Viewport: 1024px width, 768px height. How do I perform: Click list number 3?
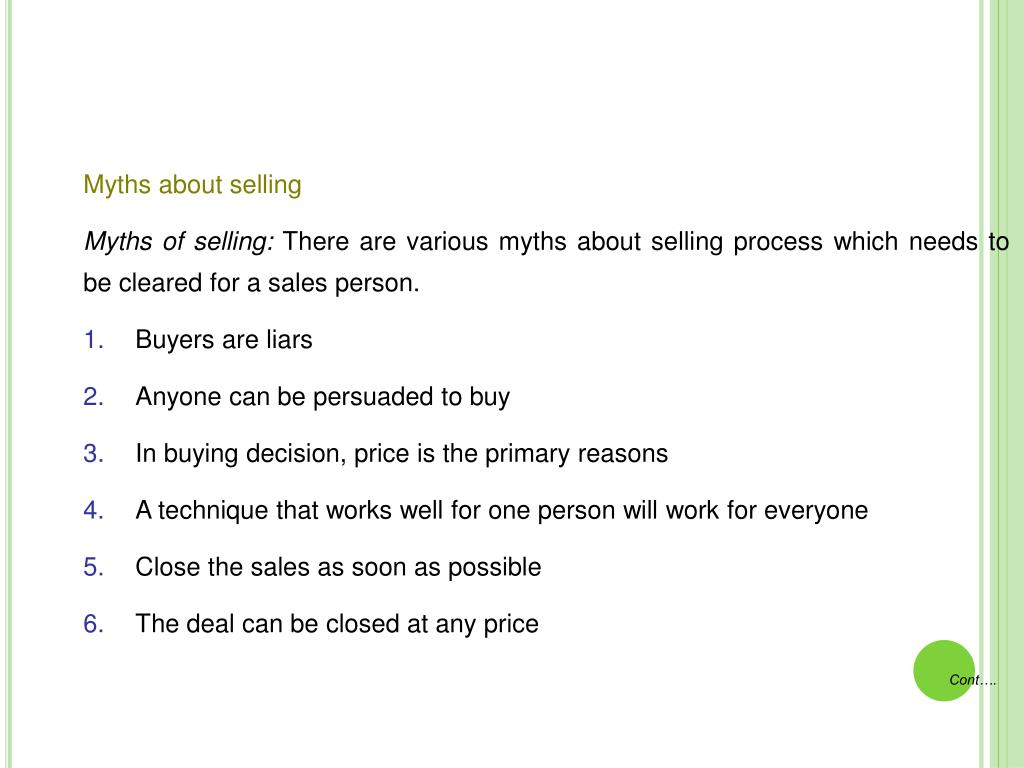tap(94, 454)
